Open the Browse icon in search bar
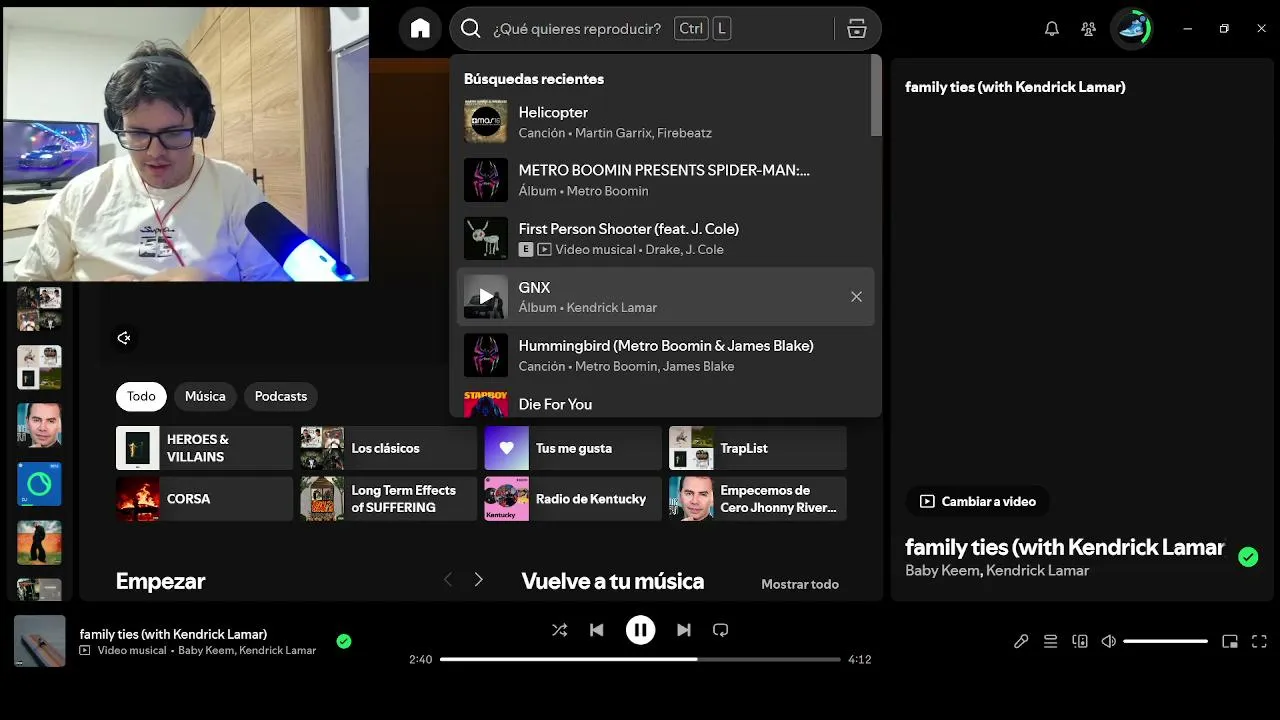 857,29
